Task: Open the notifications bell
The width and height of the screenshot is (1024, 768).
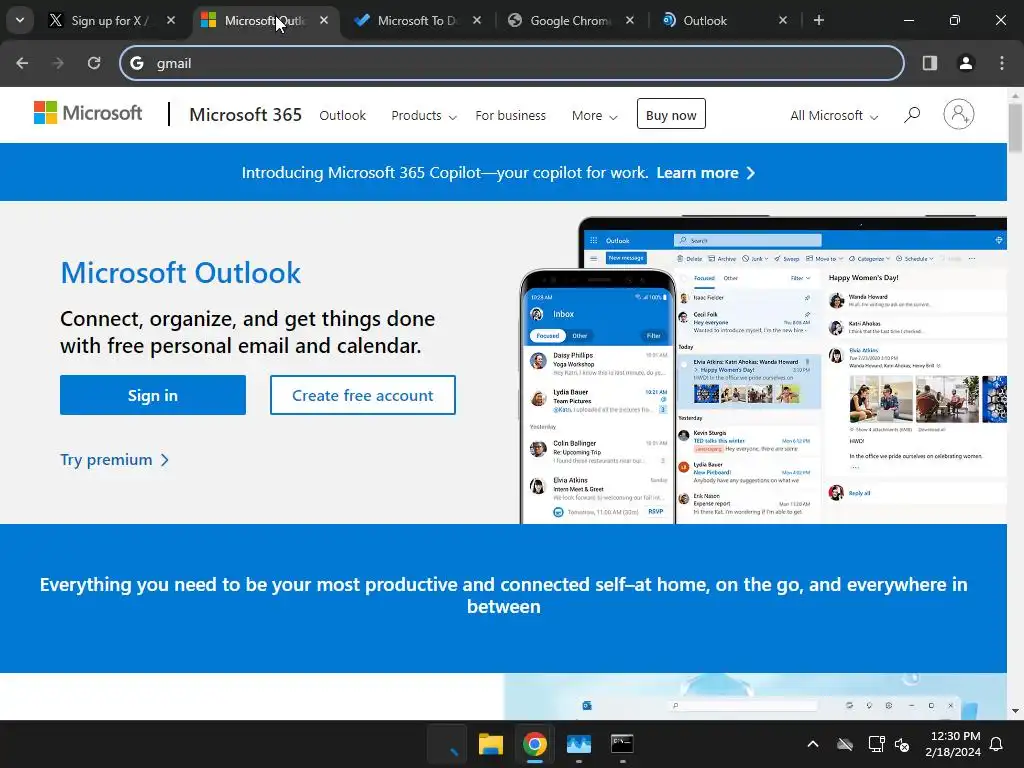Action: (997, 744)
